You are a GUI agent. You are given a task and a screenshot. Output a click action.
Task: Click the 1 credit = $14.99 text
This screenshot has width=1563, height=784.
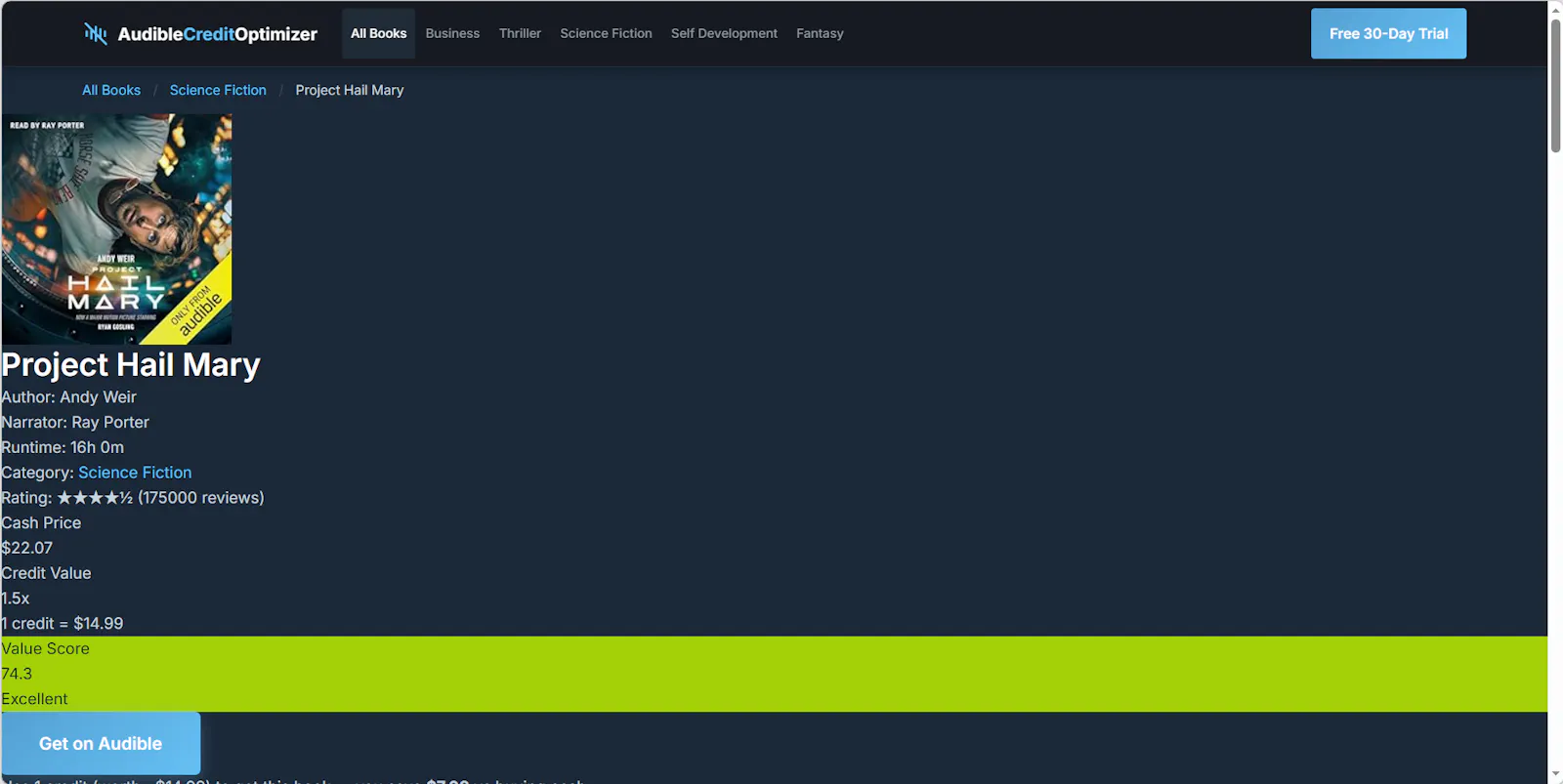[63, 624]
